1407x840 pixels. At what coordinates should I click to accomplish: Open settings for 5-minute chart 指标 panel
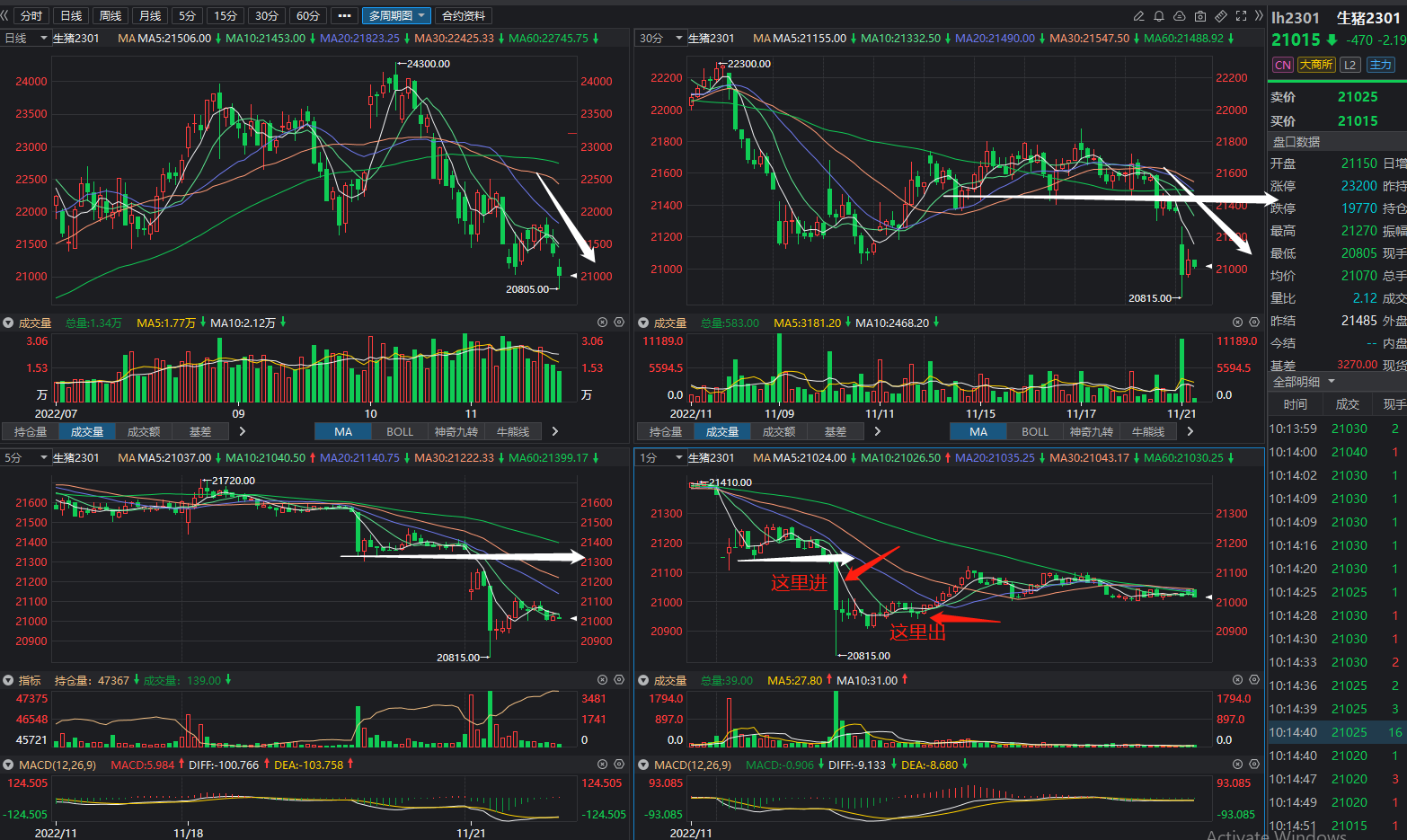coord(619,680)
